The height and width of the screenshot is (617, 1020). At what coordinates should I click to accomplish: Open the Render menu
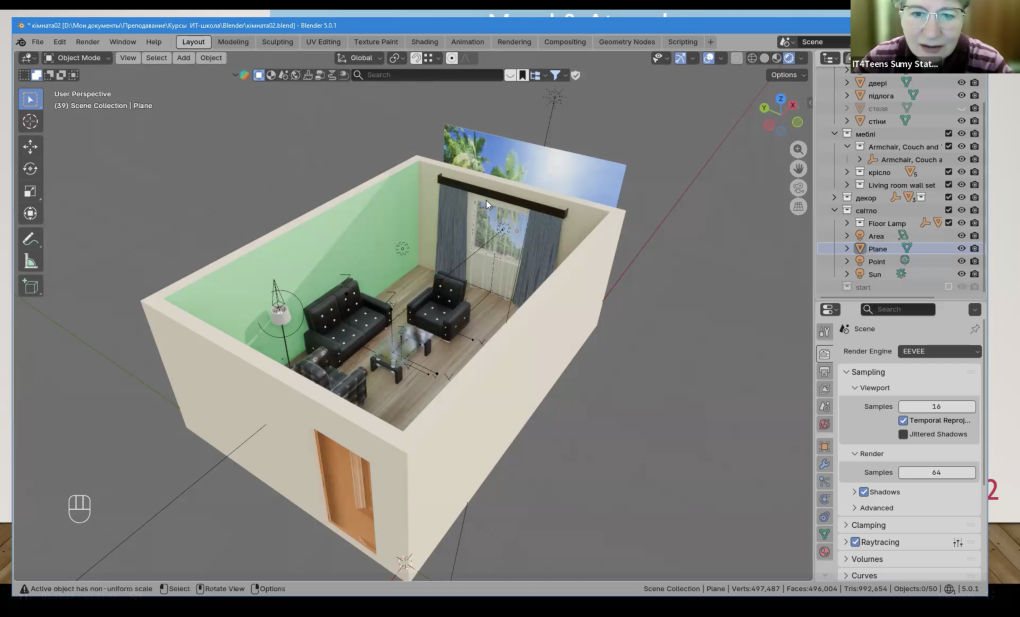click(x=88, y=42)
